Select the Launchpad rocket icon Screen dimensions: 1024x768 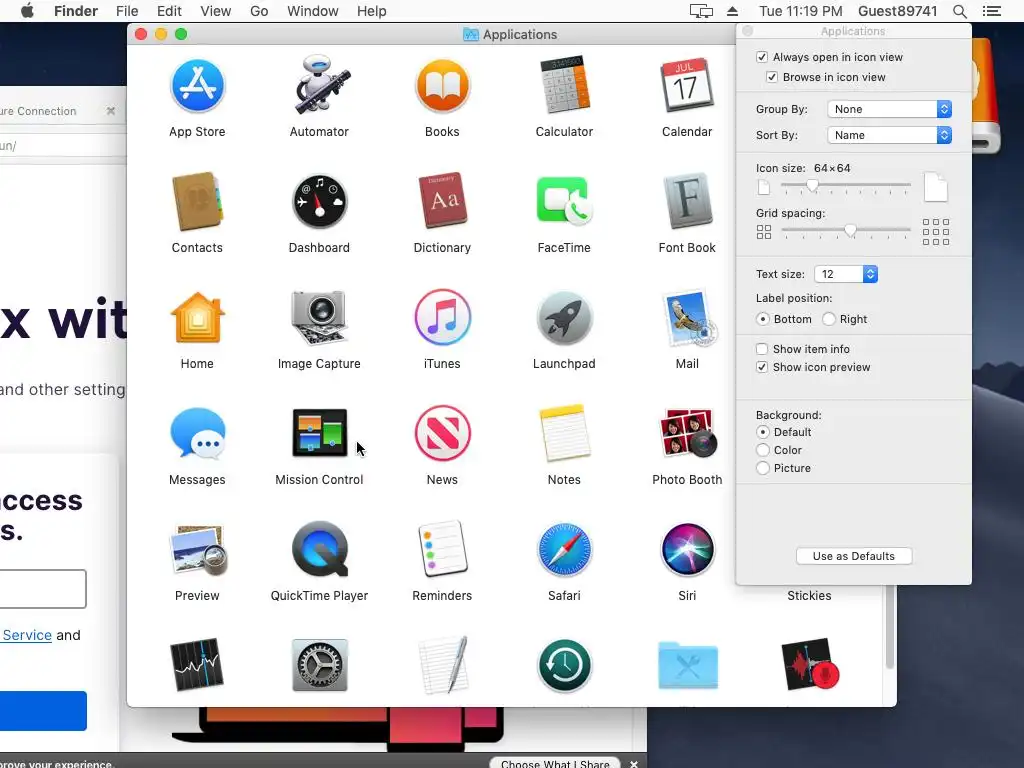pos(564,317)
